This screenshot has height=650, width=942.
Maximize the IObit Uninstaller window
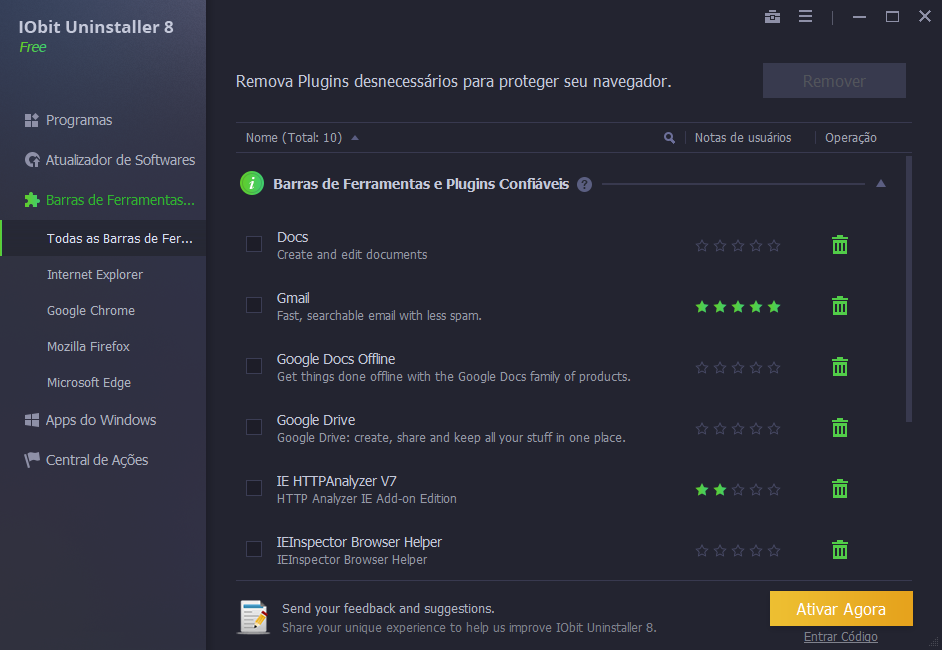892,17
